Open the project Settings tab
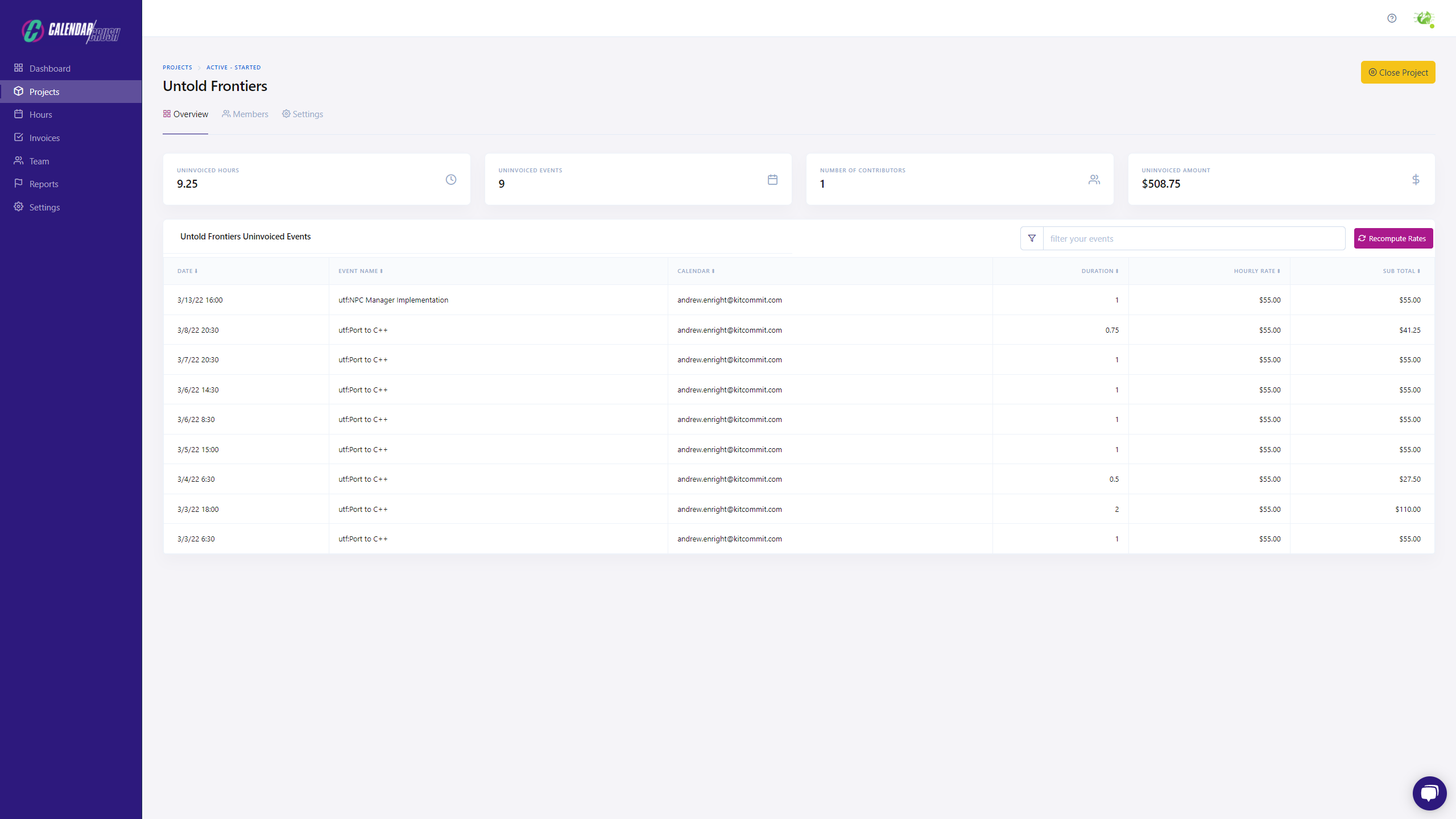Image resolution: width=1456 pixels, height=819 pixels. pos(303,114)
